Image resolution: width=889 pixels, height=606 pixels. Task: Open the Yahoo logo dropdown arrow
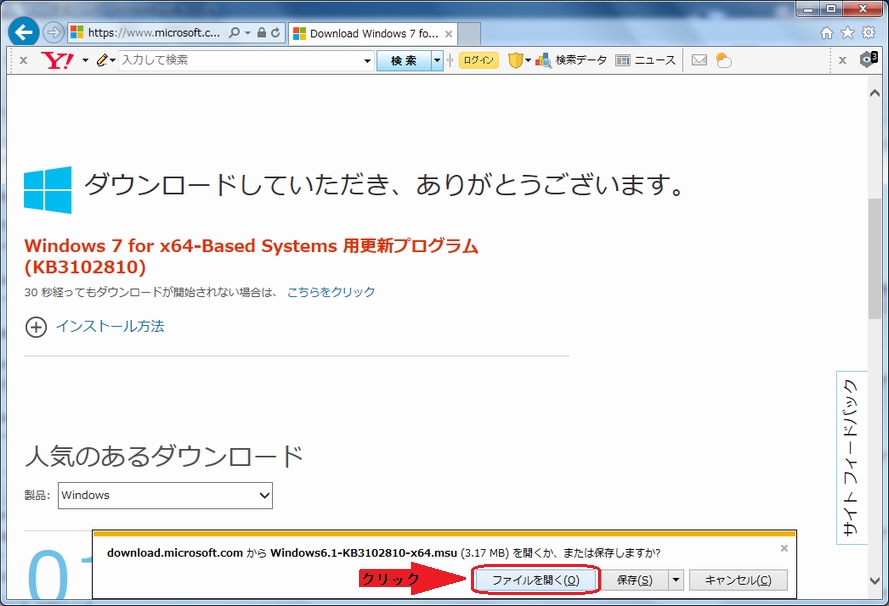(x=85, y=60)
